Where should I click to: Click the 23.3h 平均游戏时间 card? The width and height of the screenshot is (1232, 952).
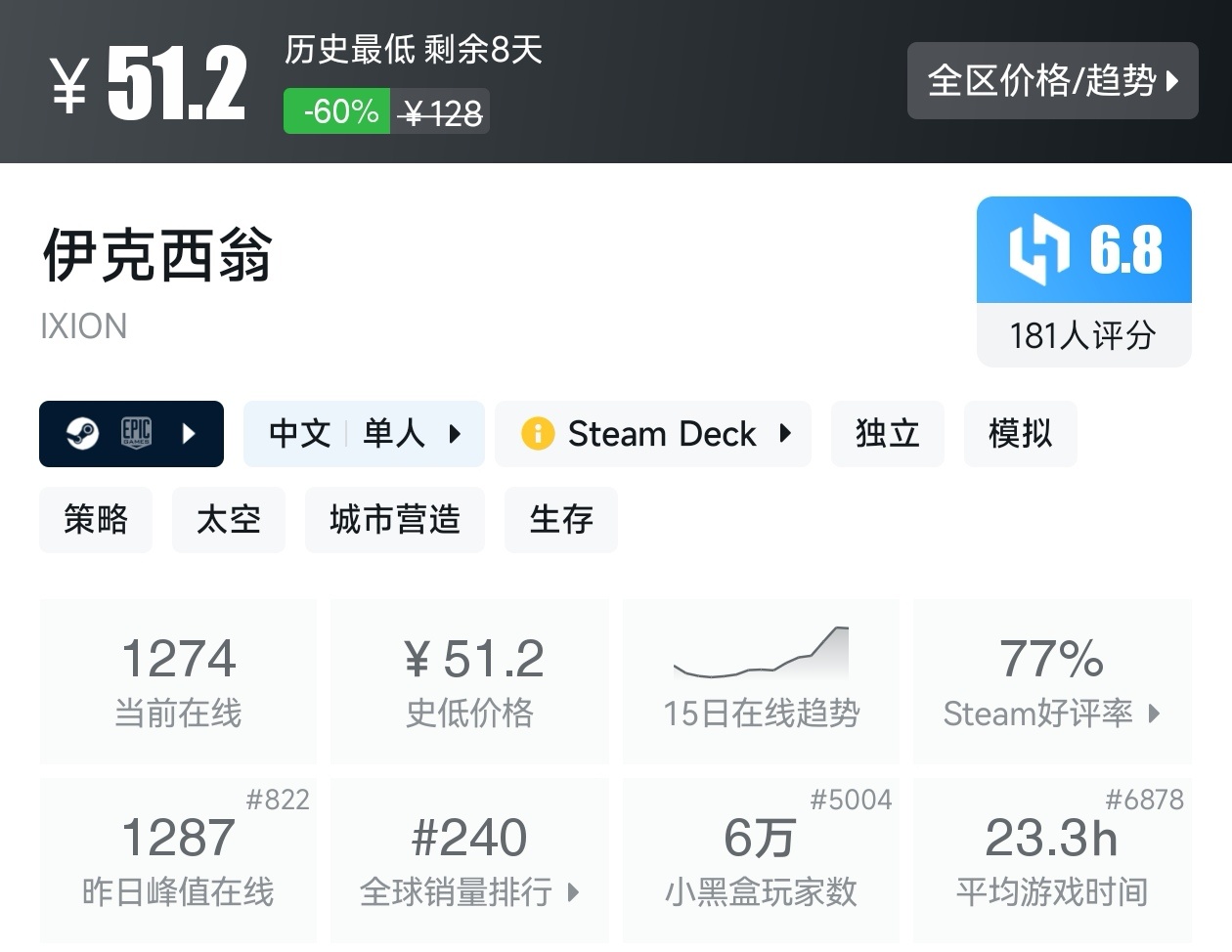pos(1052,860)
